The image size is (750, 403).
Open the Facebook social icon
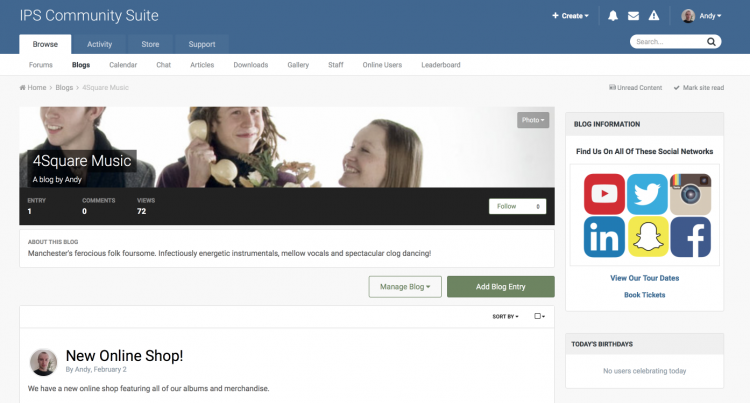pos(690,237)
